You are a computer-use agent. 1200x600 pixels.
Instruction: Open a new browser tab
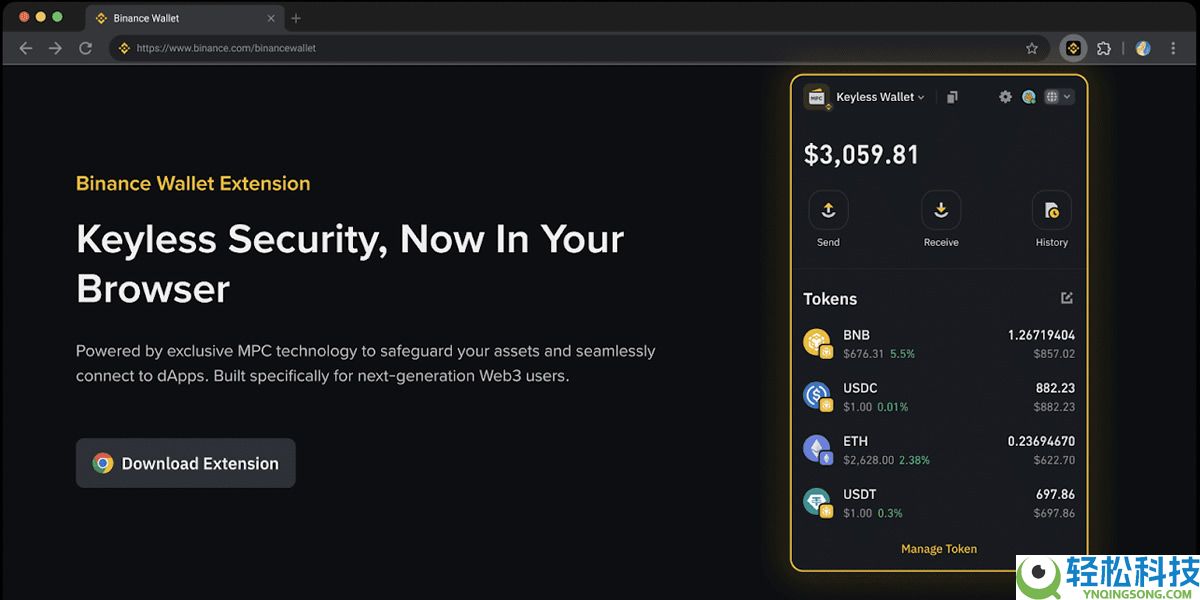pyautogui.click(x=296, y=18)
